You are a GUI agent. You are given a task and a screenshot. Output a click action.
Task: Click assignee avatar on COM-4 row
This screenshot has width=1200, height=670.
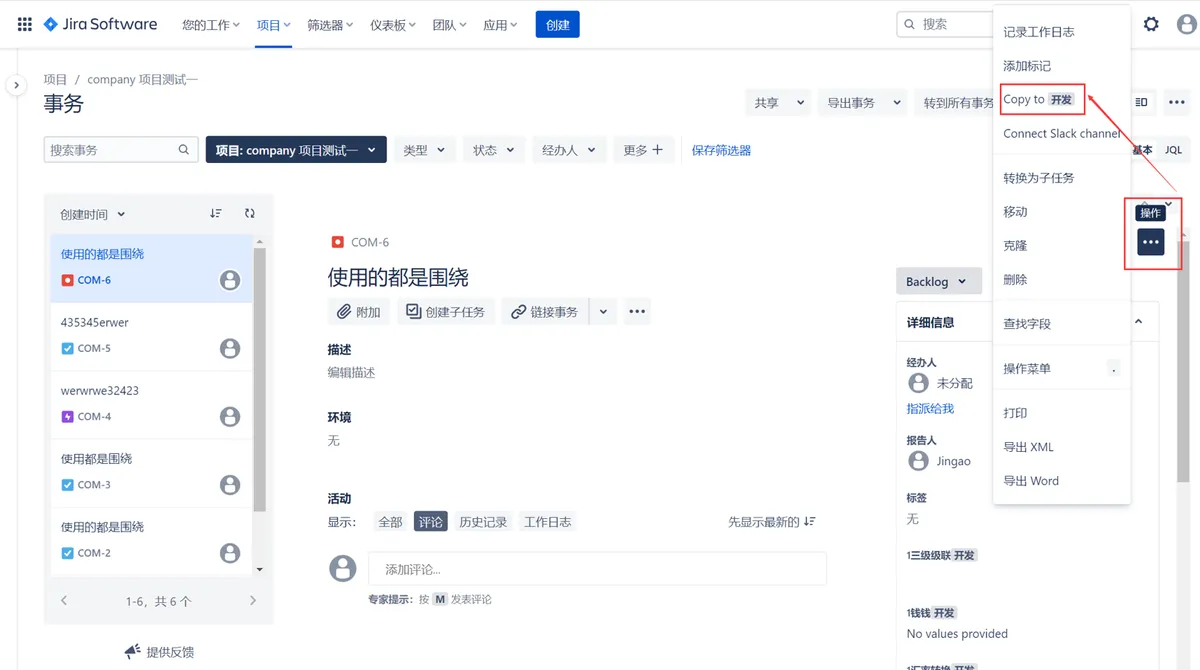coord(230,416)
